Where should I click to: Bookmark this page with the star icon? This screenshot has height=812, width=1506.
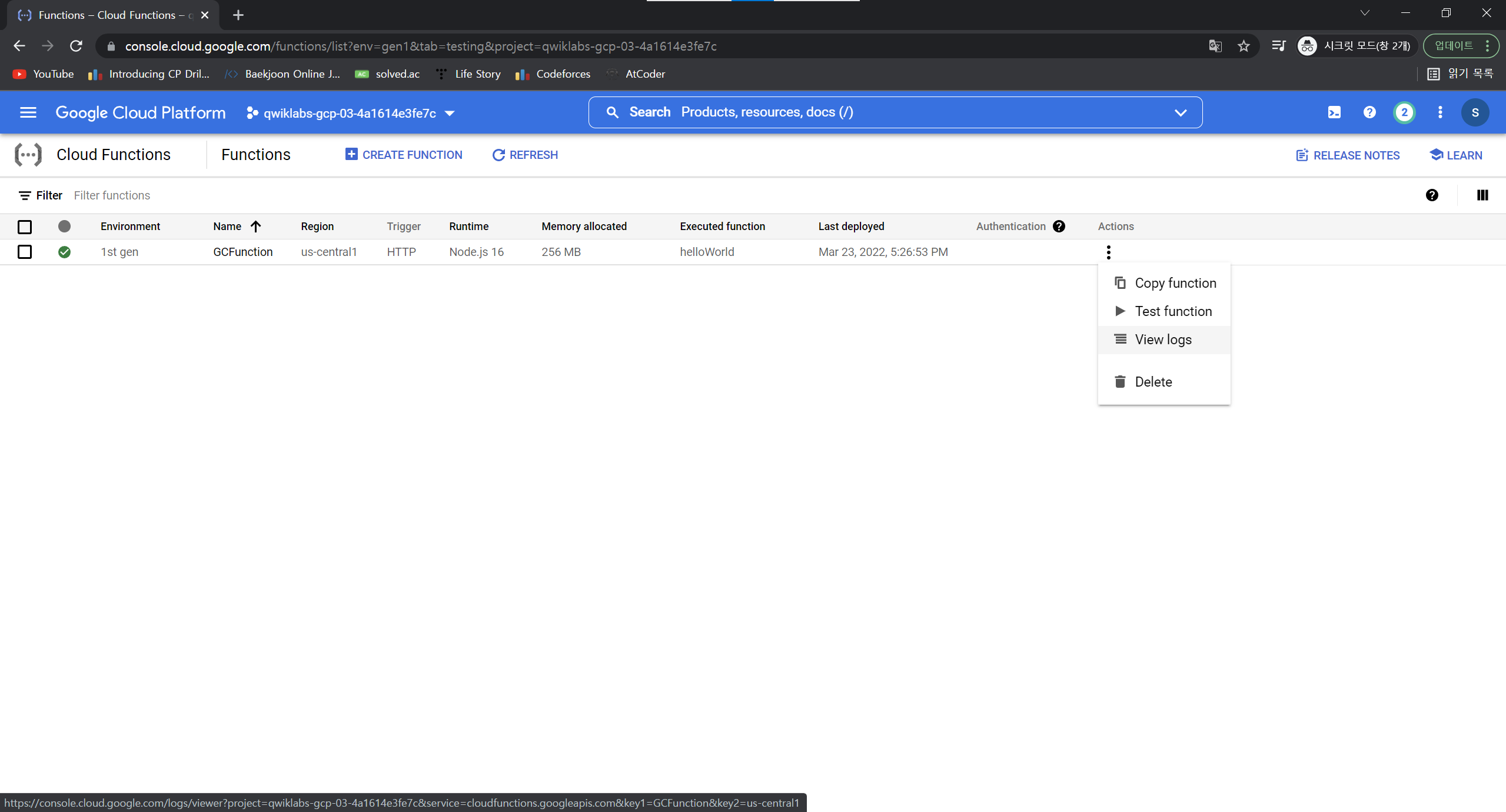pyautogui.click(x=1244, y=46)
